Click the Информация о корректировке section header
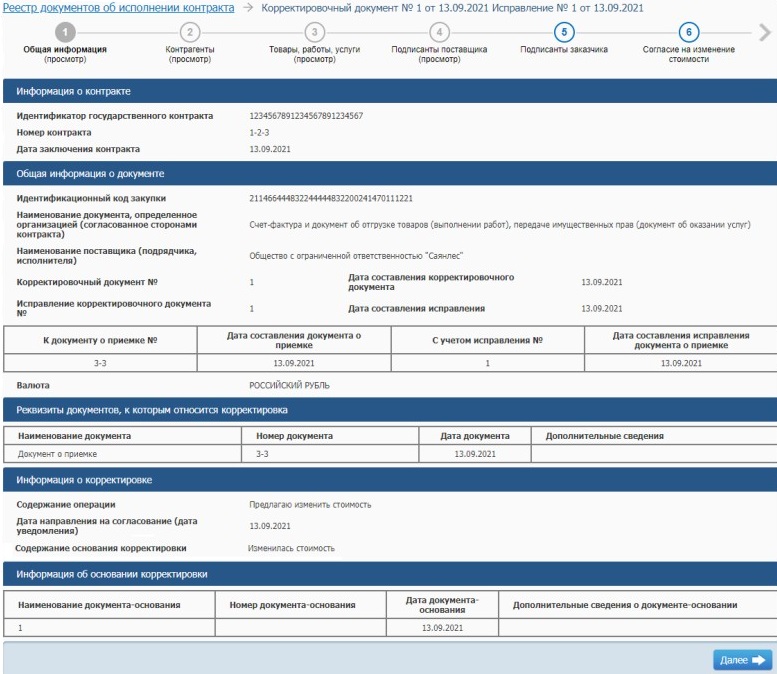 (x=389, y=480)
